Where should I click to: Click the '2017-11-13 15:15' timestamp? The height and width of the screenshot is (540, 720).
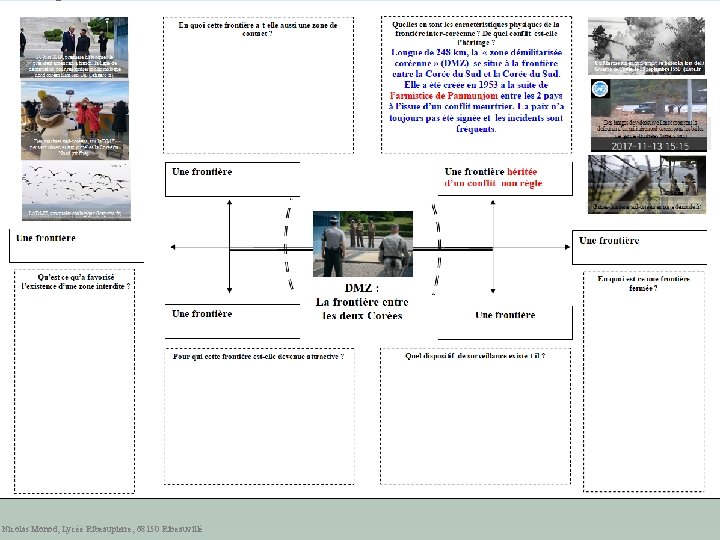(649, 146)
